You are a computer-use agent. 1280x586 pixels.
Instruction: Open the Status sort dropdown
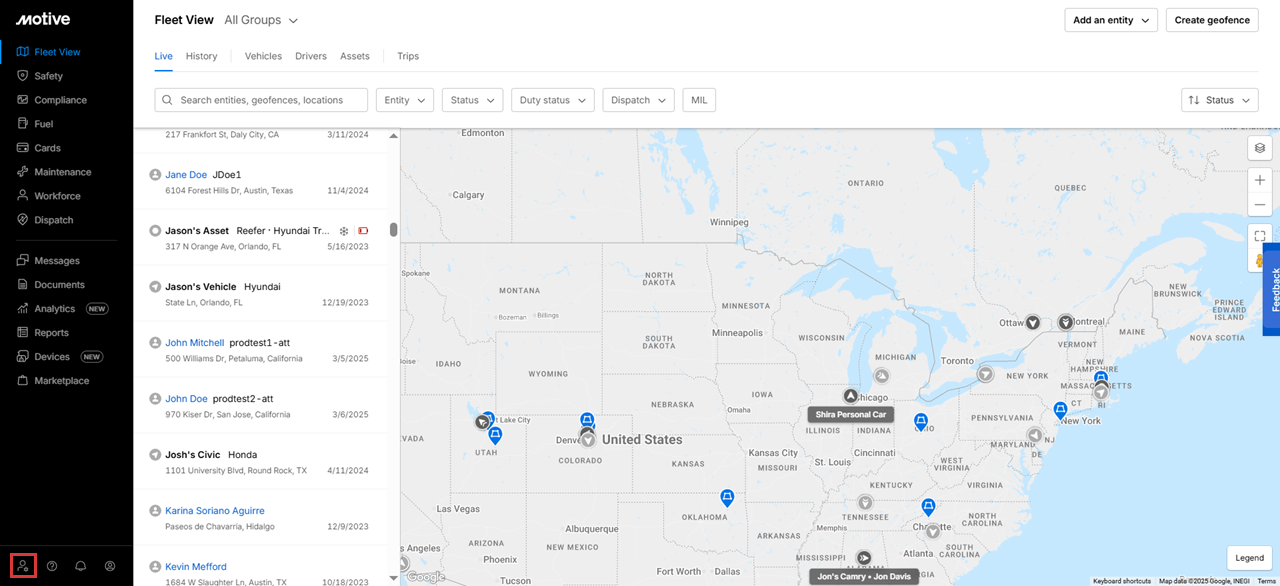point(1219,100)
